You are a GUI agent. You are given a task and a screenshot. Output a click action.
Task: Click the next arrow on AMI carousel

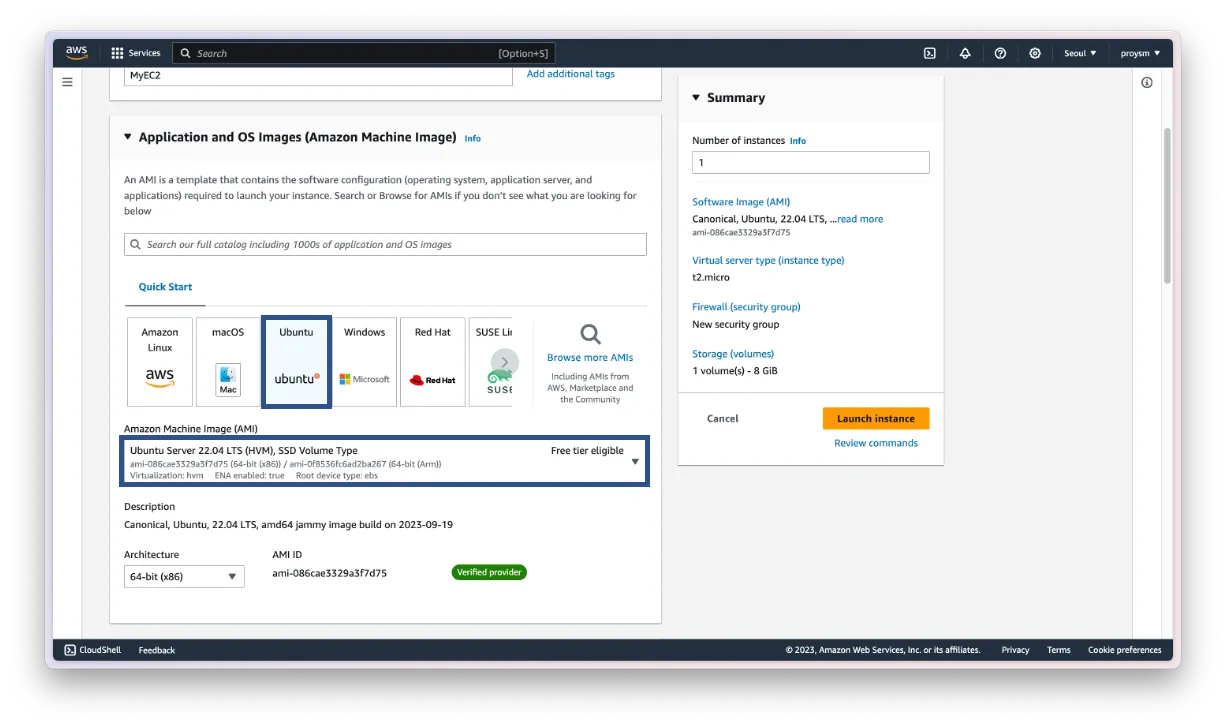[505, 362]
